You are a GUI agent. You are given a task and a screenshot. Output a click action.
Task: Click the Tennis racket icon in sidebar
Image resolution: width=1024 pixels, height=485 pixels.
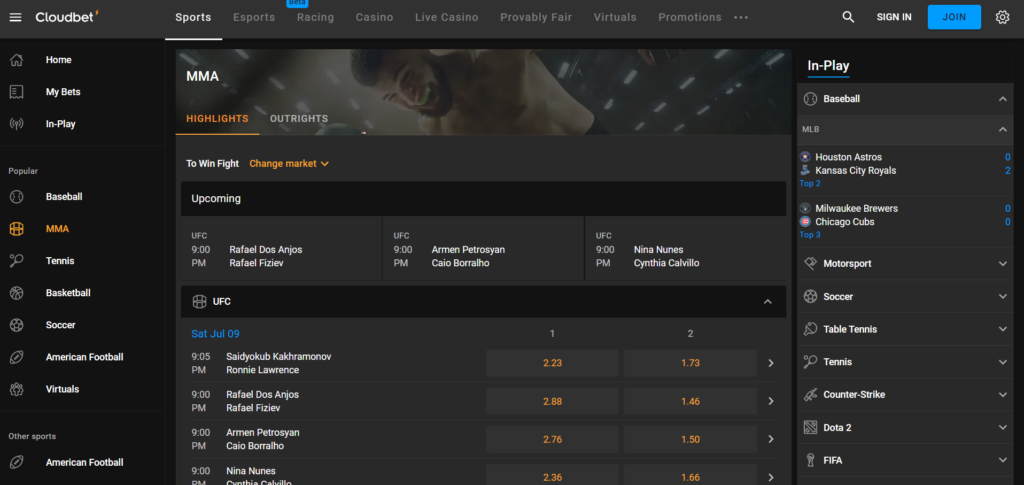click(x=17, y=260)
